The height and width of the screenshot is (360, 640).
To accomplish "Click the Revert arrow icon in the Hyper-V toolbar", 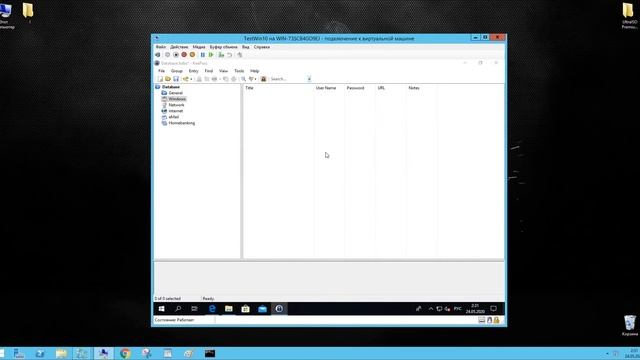I will [229, 55].
